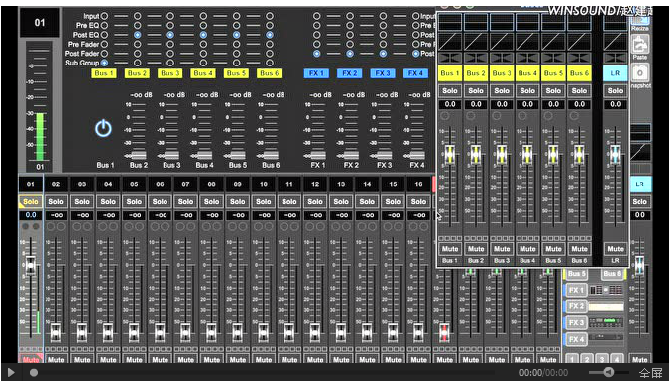
Task: Open the FX 3 effects unit thumbnail
Action: click(x=606, y=322)
